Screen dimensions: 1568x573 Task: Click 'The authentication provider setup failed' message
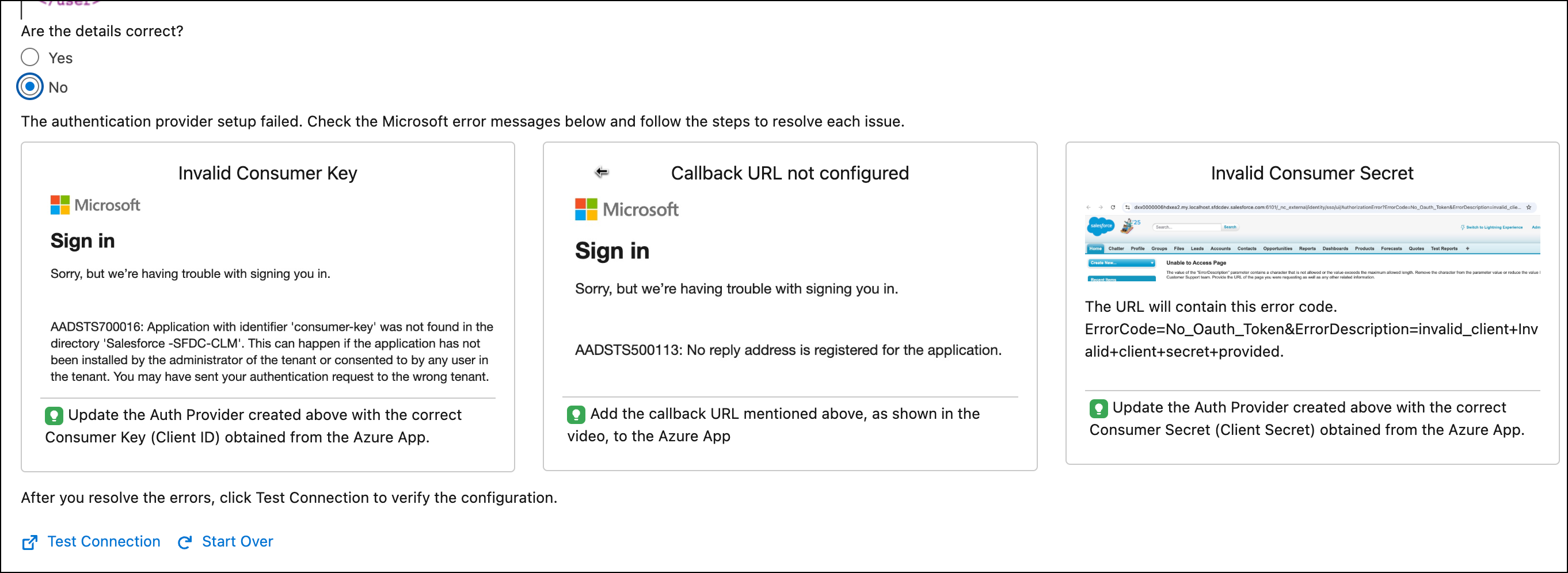463,121
